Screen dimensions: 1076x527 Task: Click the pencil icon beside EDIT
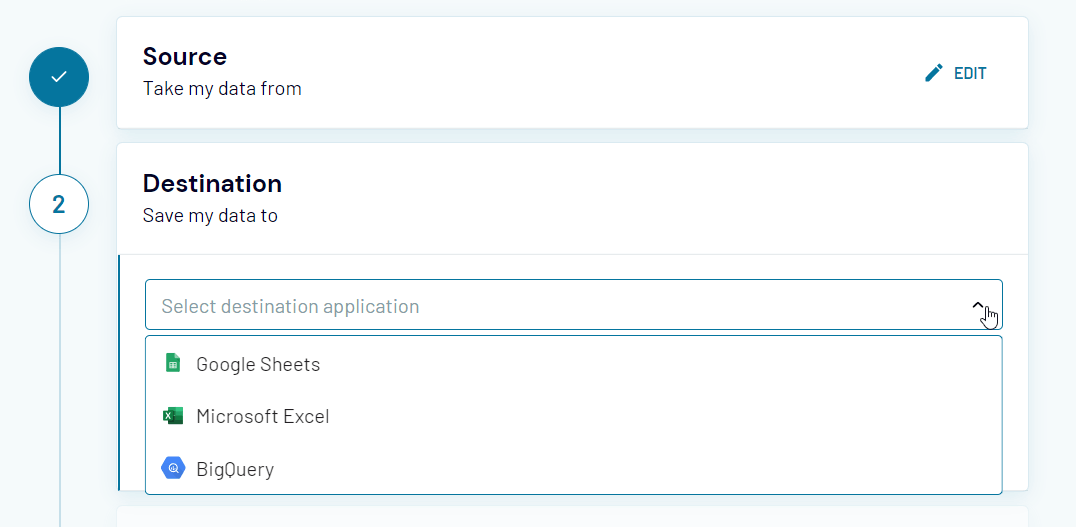(933, 73)
